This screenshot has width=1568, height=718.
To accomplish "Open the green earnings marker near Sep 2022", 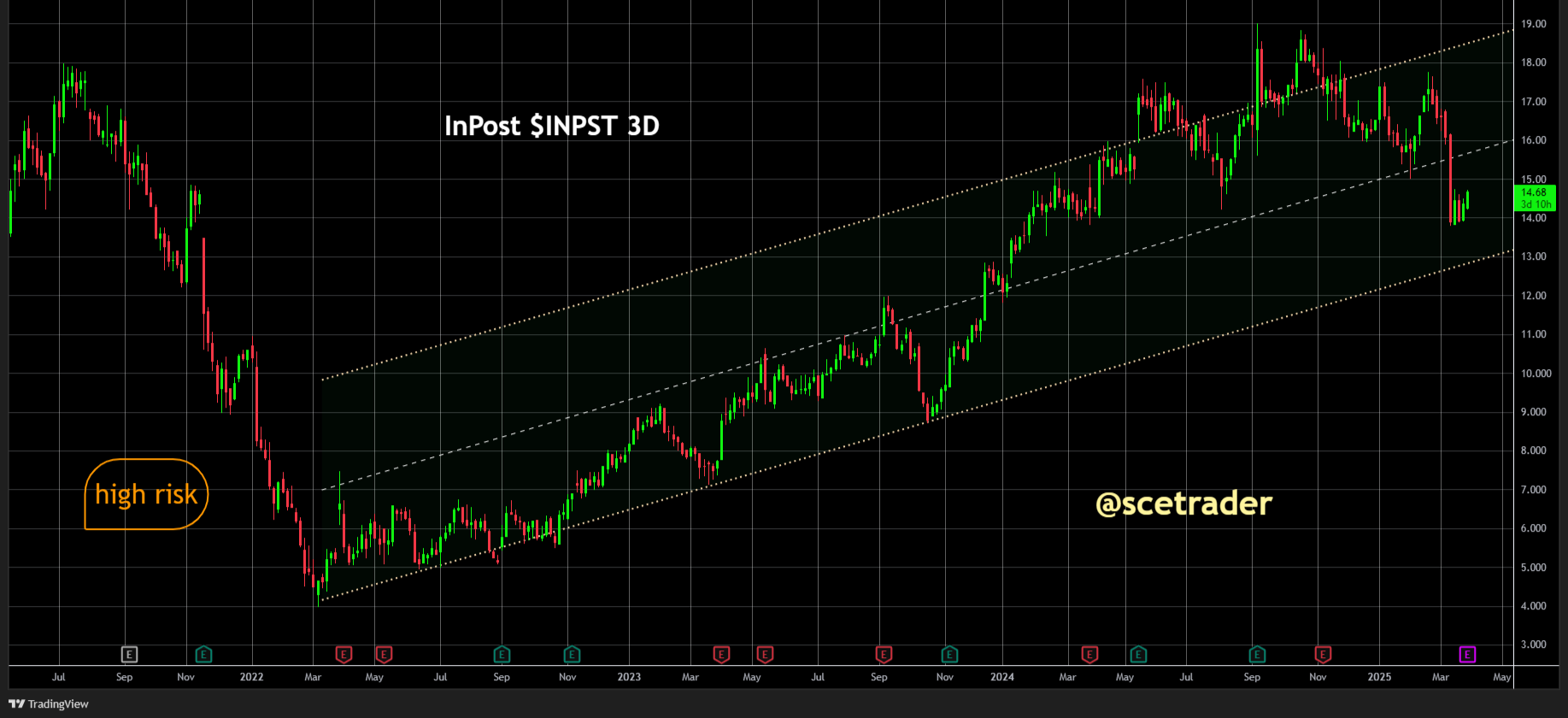I will tap(502, 655).
